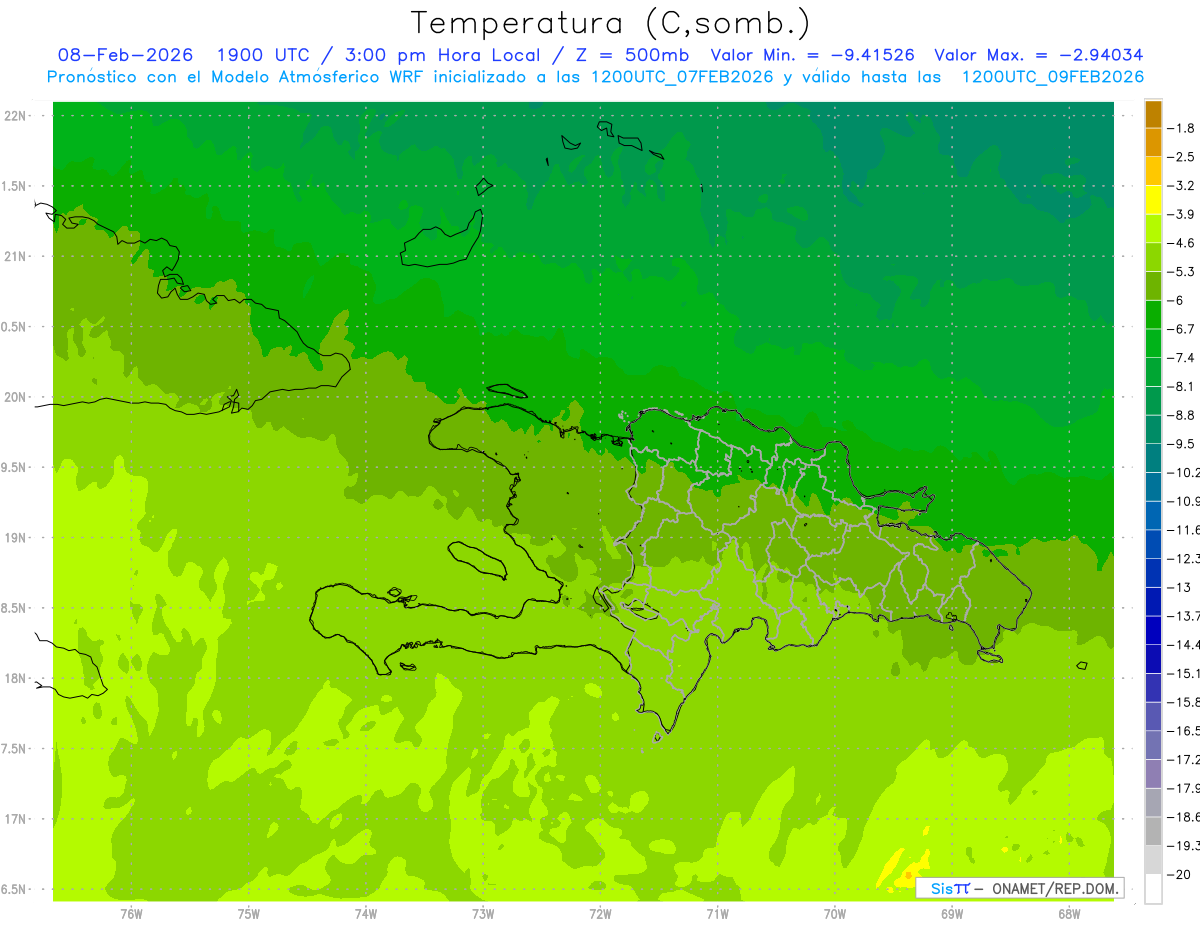Pick the white swatch below -20
1200x927 pixels.
[x=1153, y=889]
